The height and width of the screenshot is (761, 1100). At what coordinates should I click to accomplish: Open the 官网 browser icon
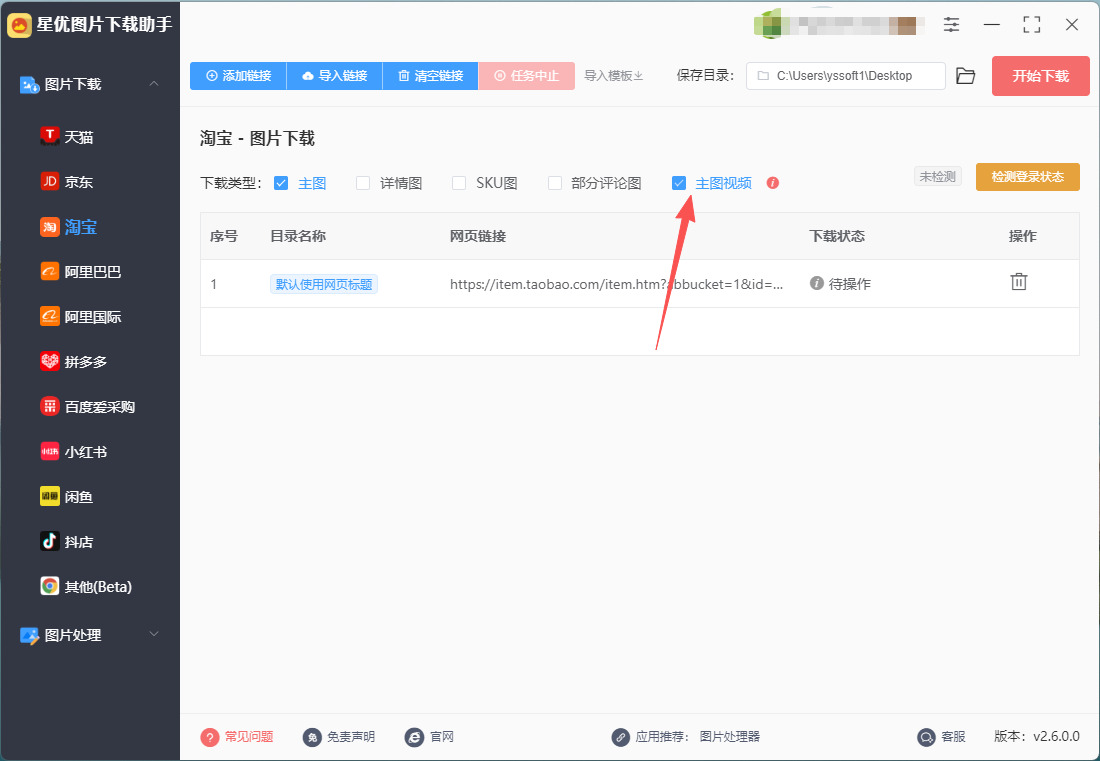[415, 737]
